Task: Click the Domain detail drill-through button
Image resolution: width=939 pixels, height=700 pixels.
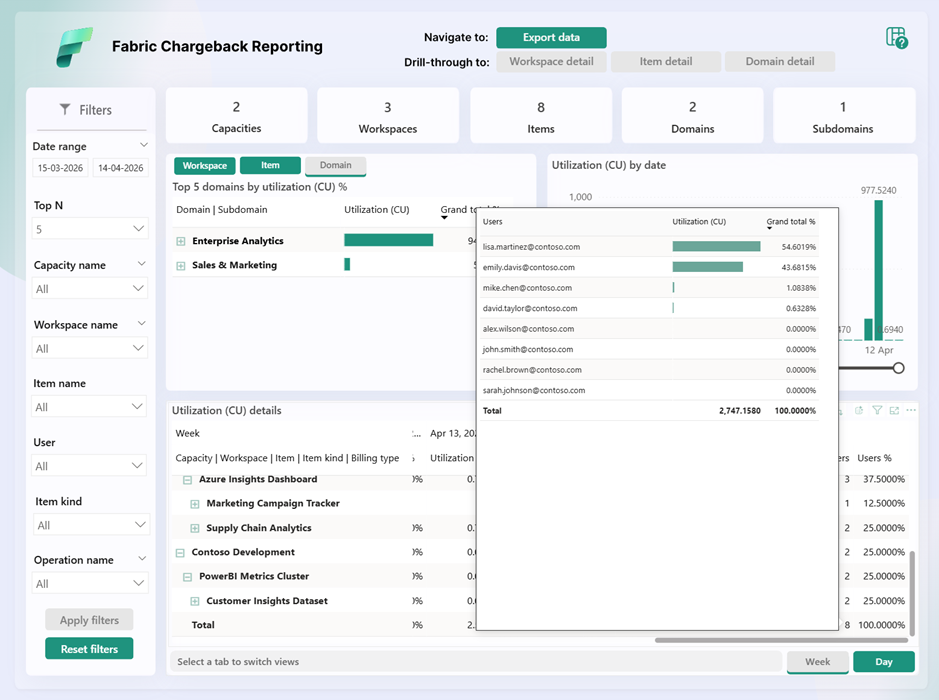Action: 780,61
